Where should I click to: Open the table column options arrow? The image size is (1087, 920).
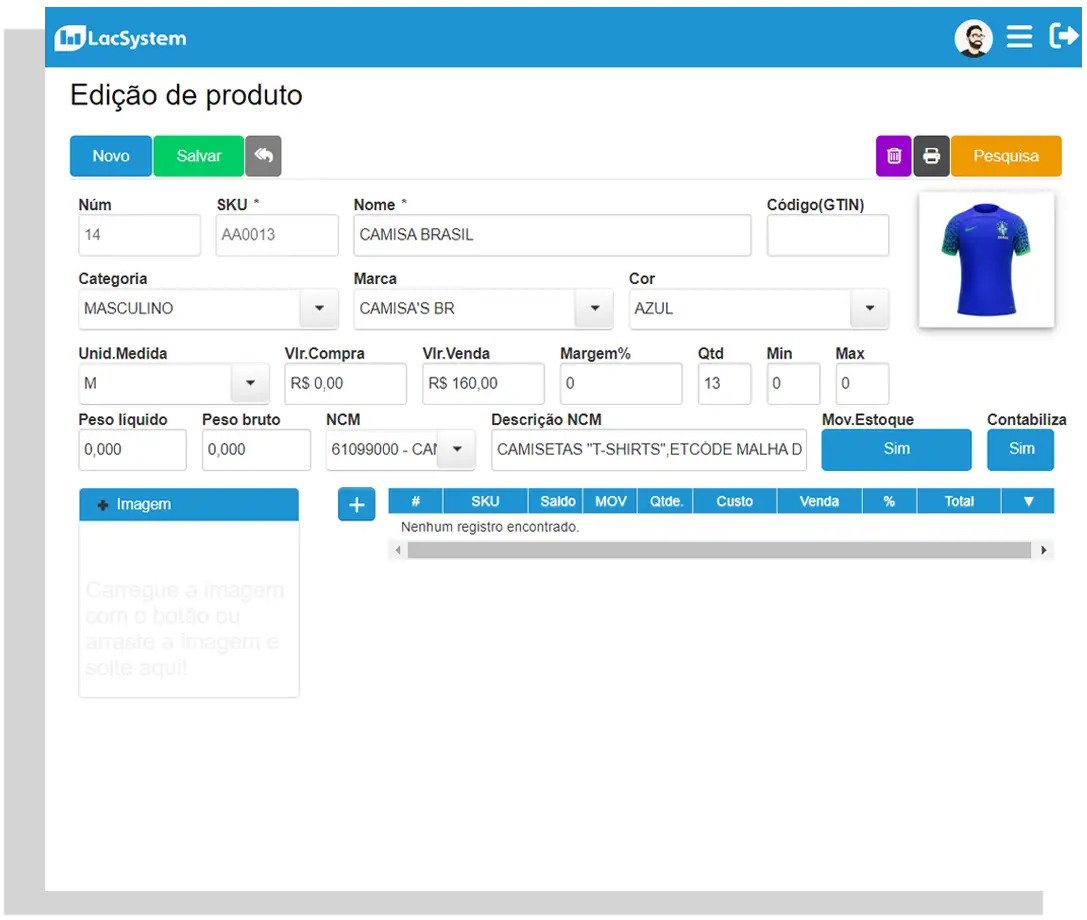pos(1028,501)
